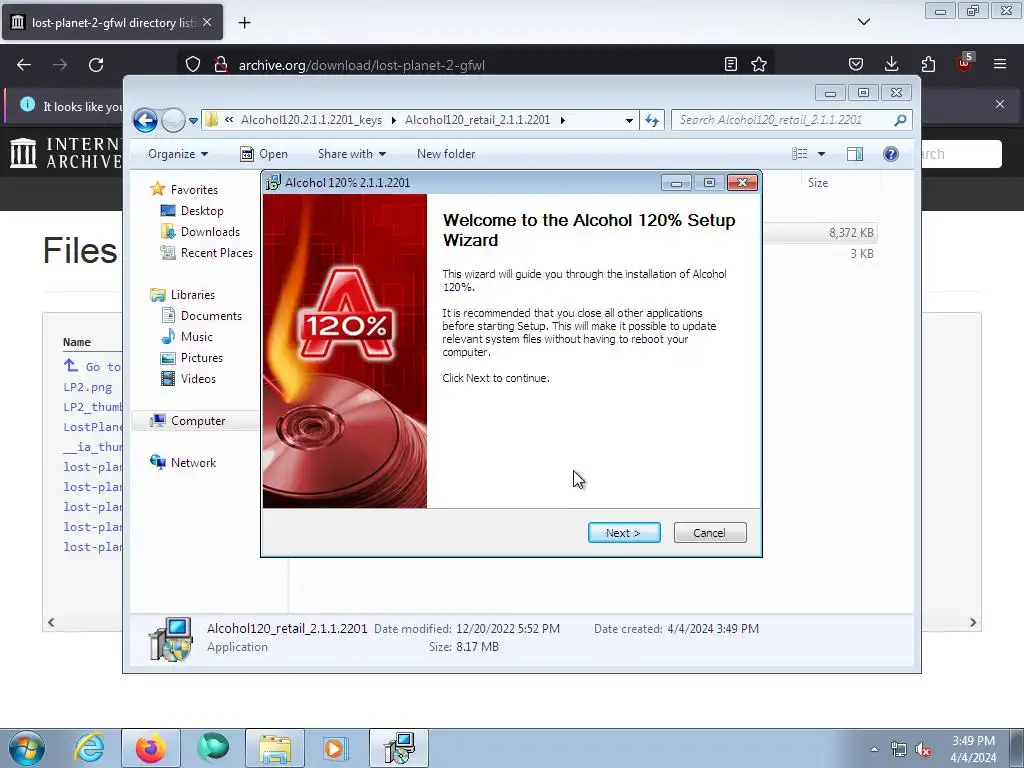Click the Size column header
Viewport: 1024px width, 768px height.
818,183
